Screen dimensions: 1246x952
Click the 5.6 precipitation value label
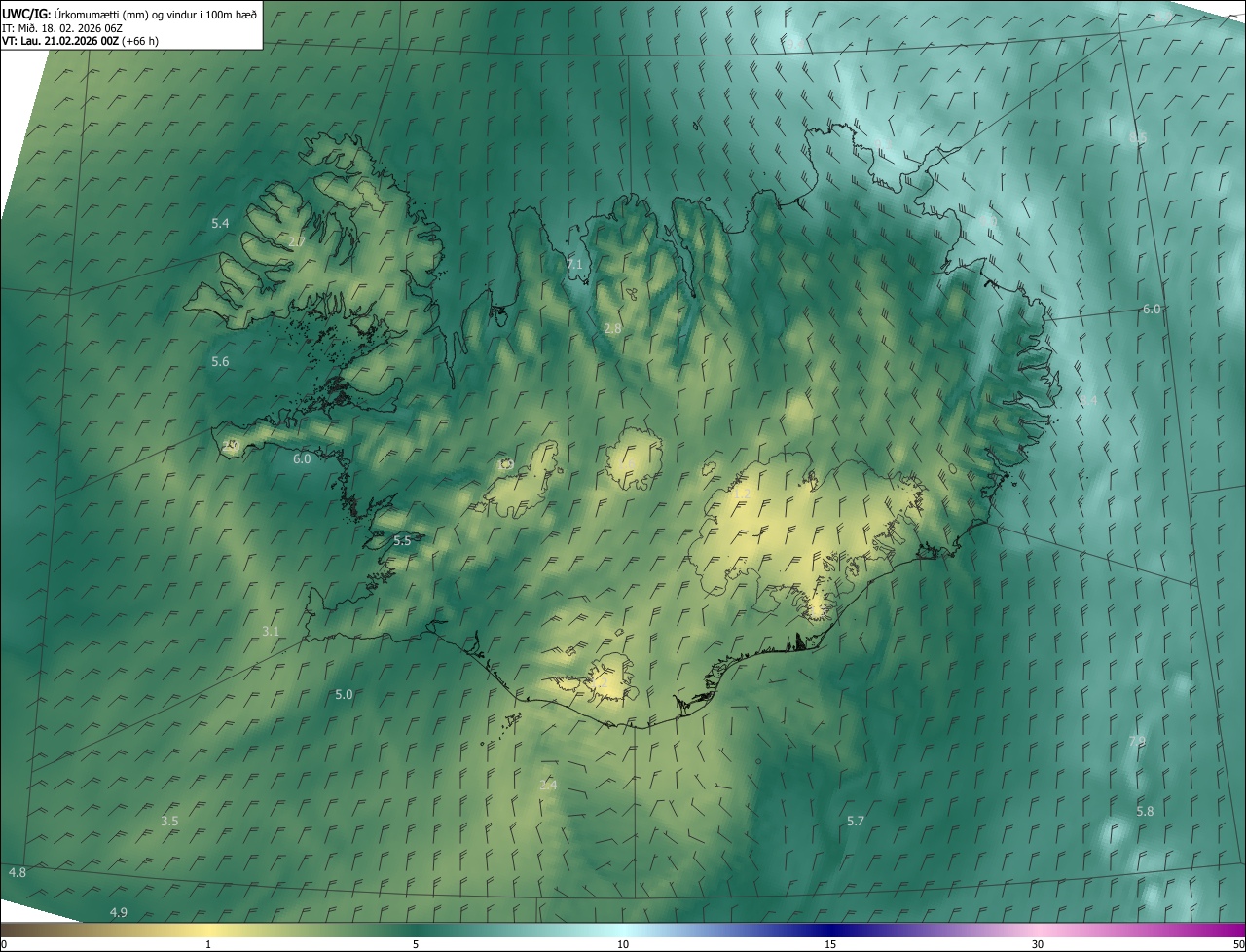(x=220, y=362)
